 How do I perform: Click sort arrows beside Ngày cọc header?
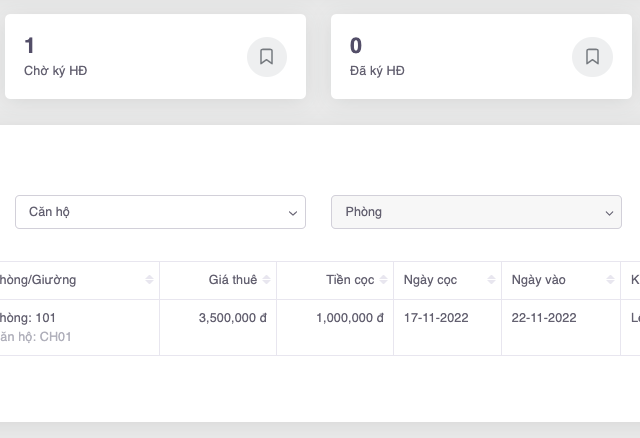coord(492,280)
